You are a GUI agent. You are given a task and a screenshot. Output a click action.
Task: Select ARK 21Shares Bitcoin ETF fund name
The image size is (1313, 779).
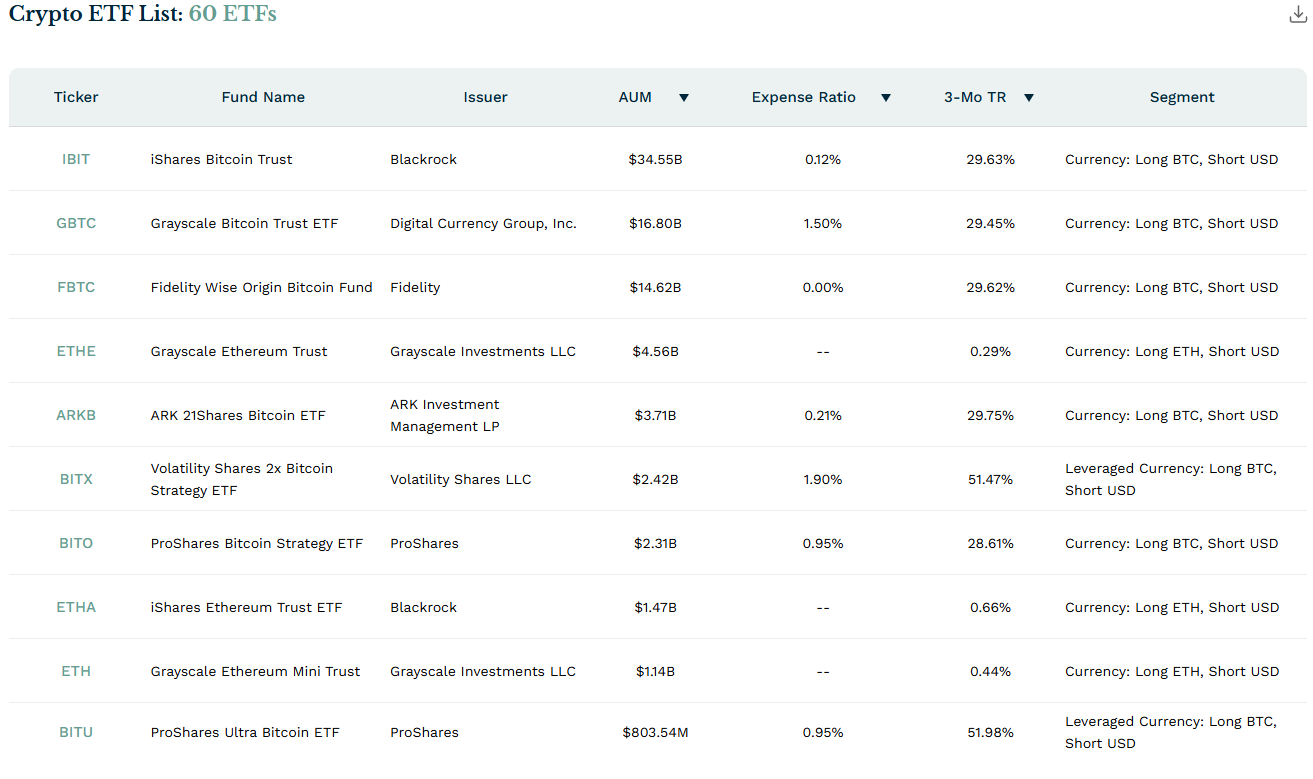click(238, 415)
